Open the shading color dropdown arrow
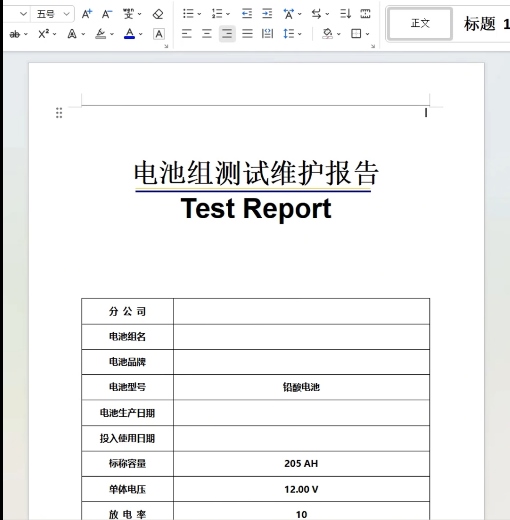Image resolution: width=510 pixels, height=520 pixels. pos(339,34)
